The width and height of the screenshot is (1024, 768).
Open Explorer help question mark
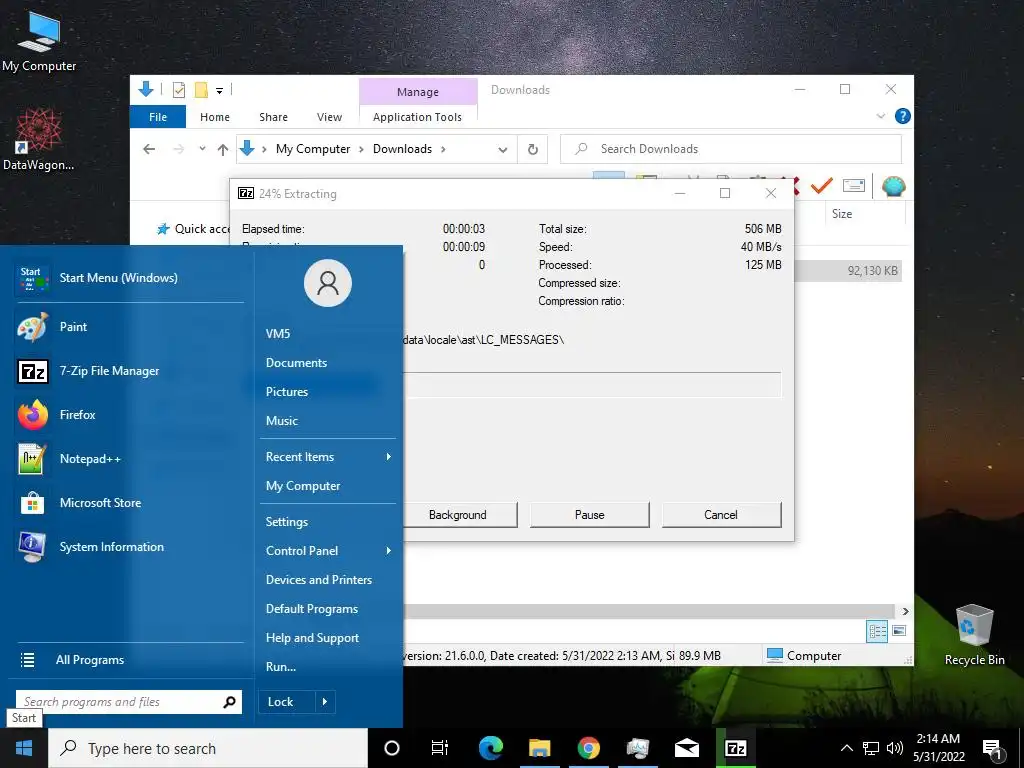903,116
